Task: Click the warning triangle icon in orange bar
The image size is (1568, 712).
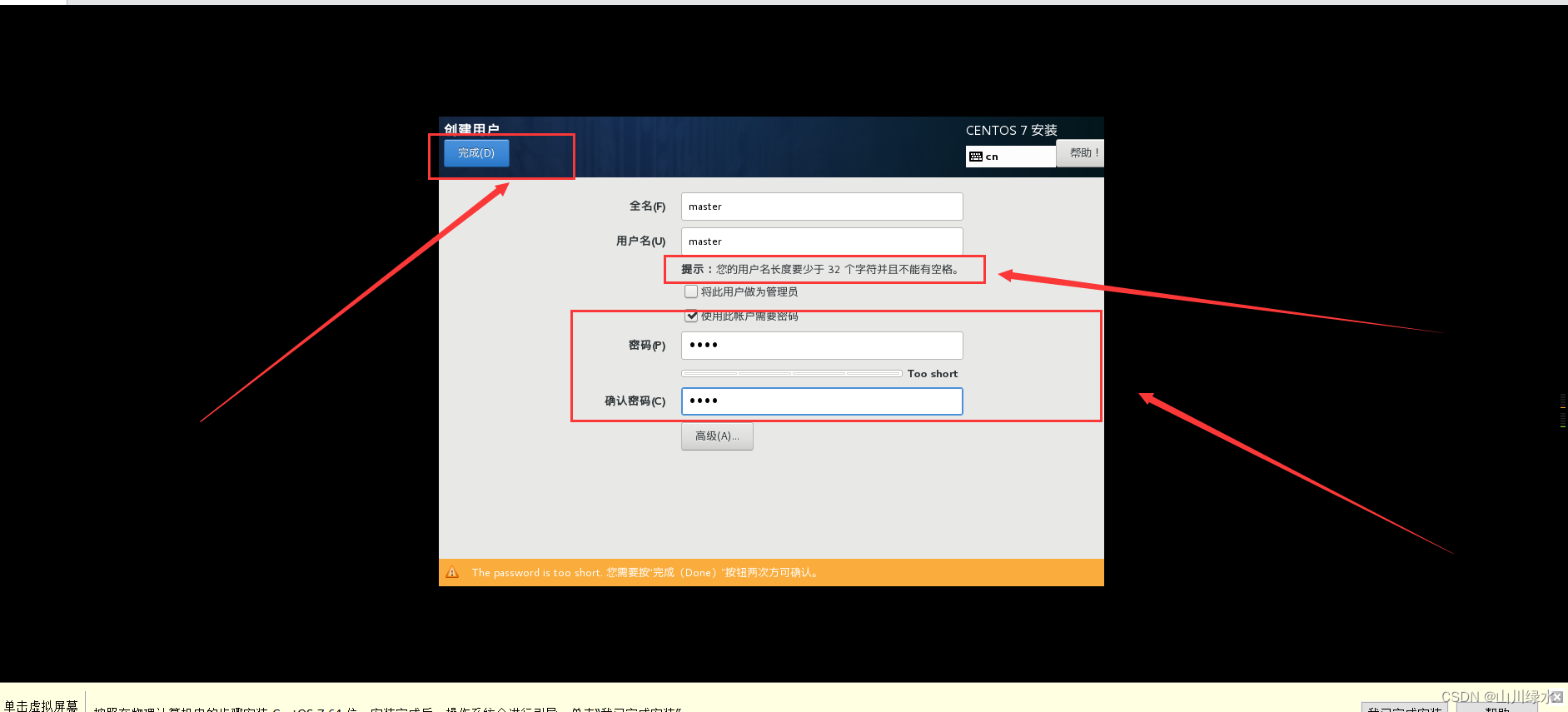Action: [452, 572]
